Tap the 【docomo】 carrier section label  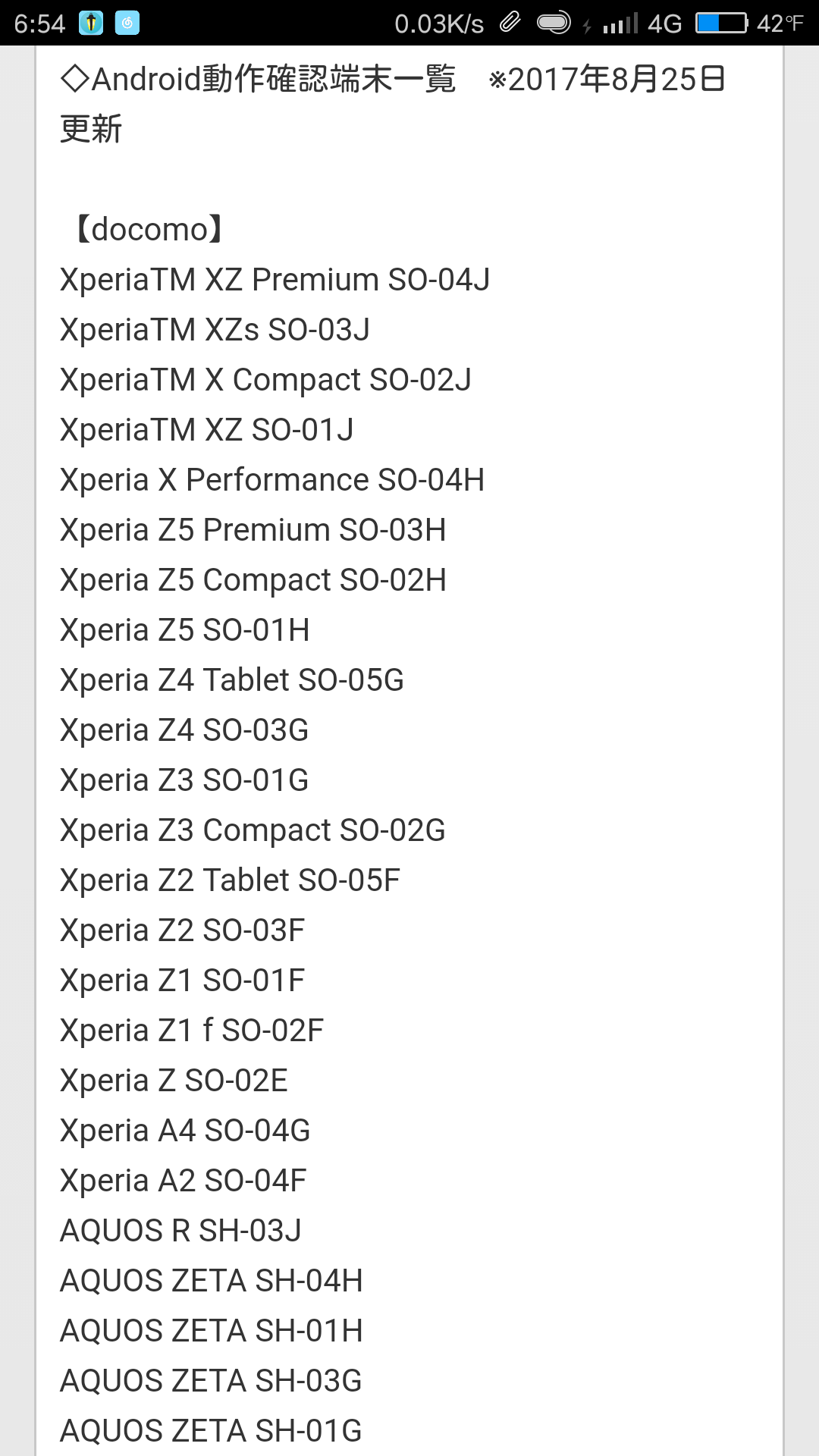click(149, 229)
